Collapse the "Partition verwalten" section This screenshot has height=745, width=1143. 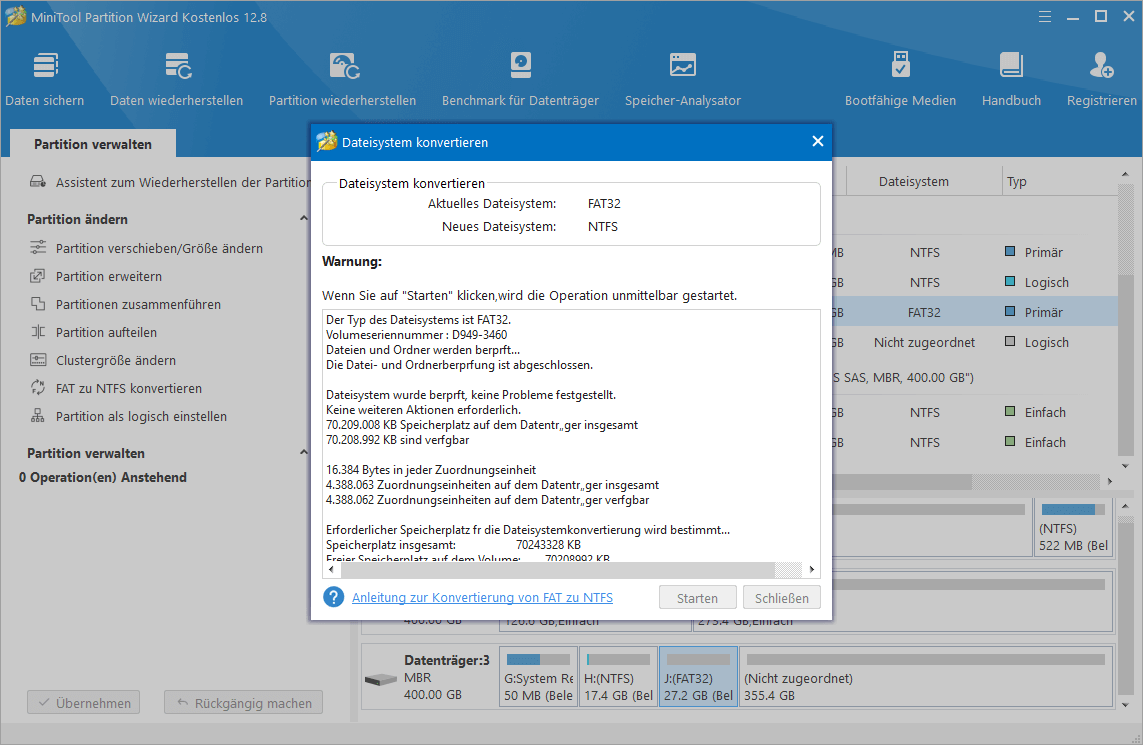point(304,452)
